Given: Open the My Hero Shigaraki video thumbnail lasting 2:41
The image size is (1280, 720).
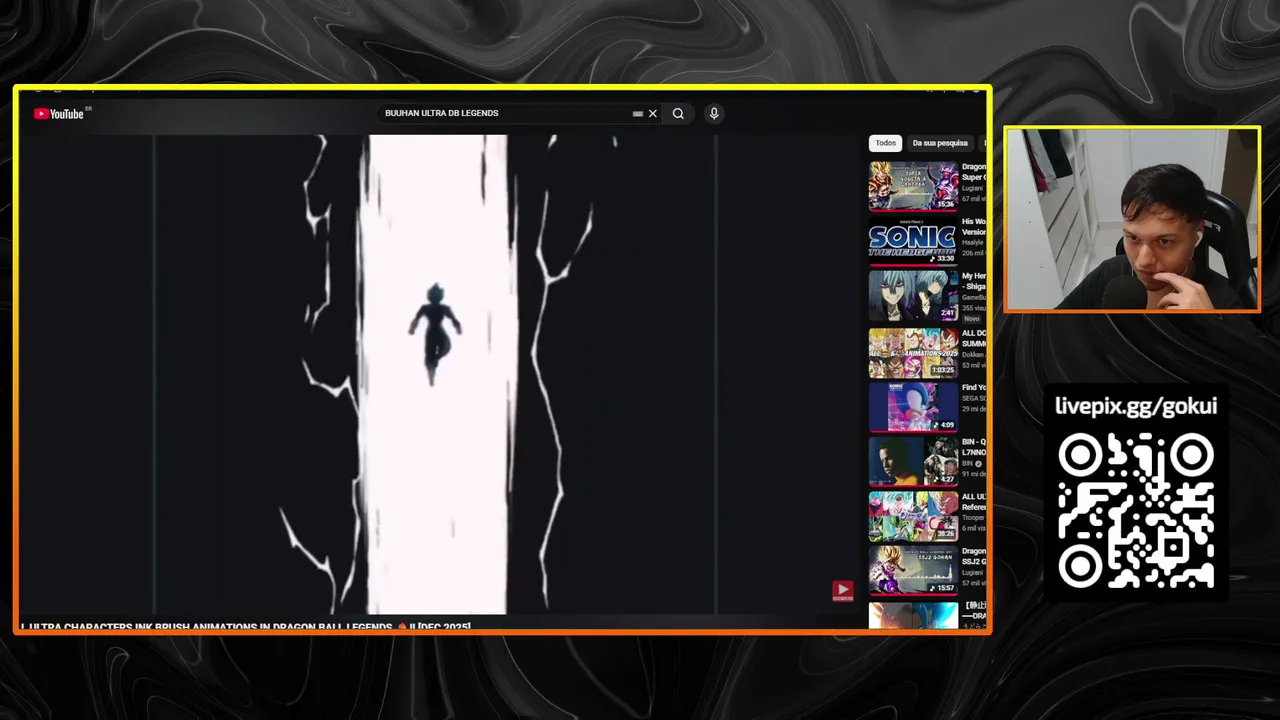Looking at the screenshot, I should [x=913, y=296].
